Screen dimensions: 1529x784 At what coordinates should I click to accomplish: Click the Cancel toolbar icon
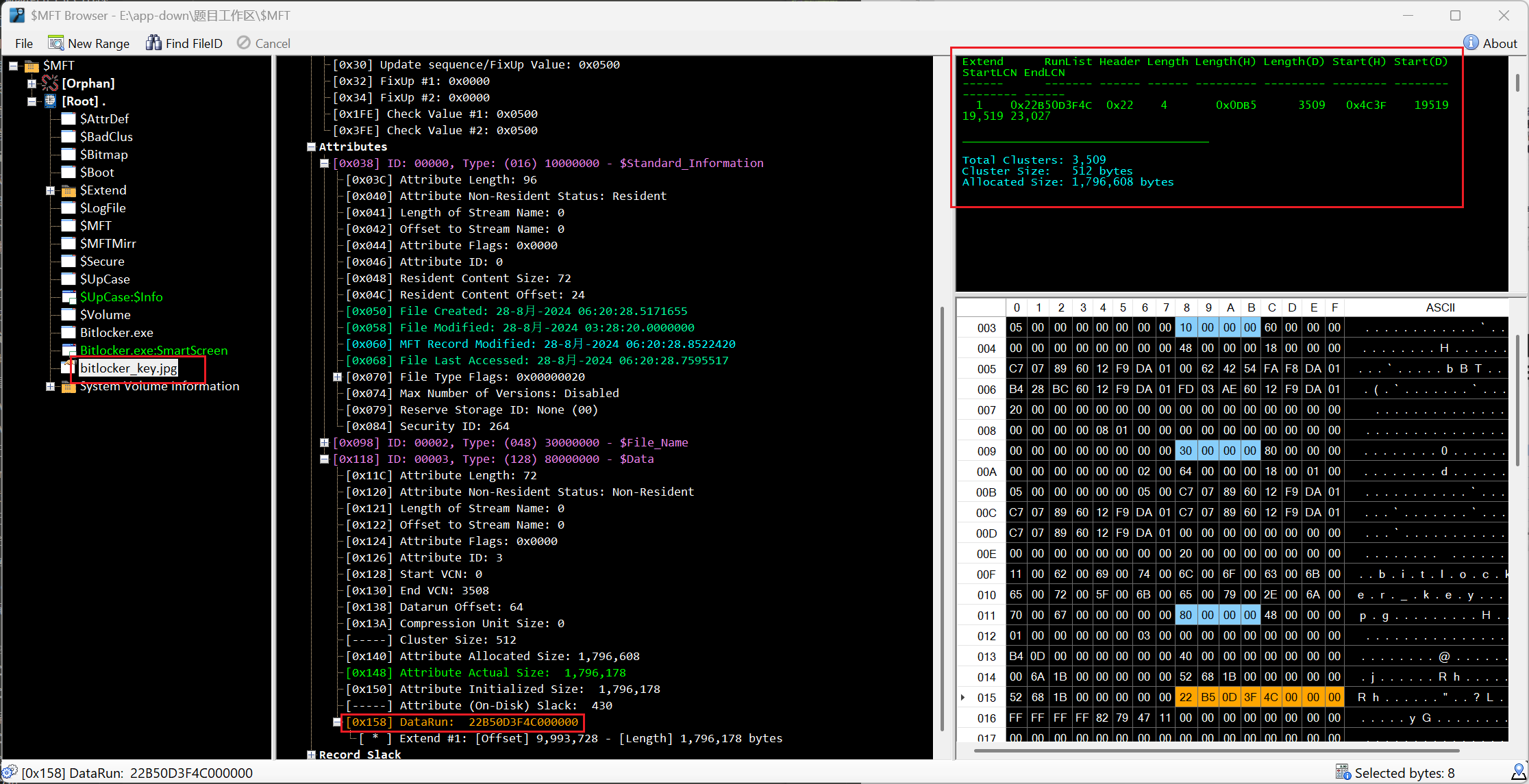click(244, 43)
